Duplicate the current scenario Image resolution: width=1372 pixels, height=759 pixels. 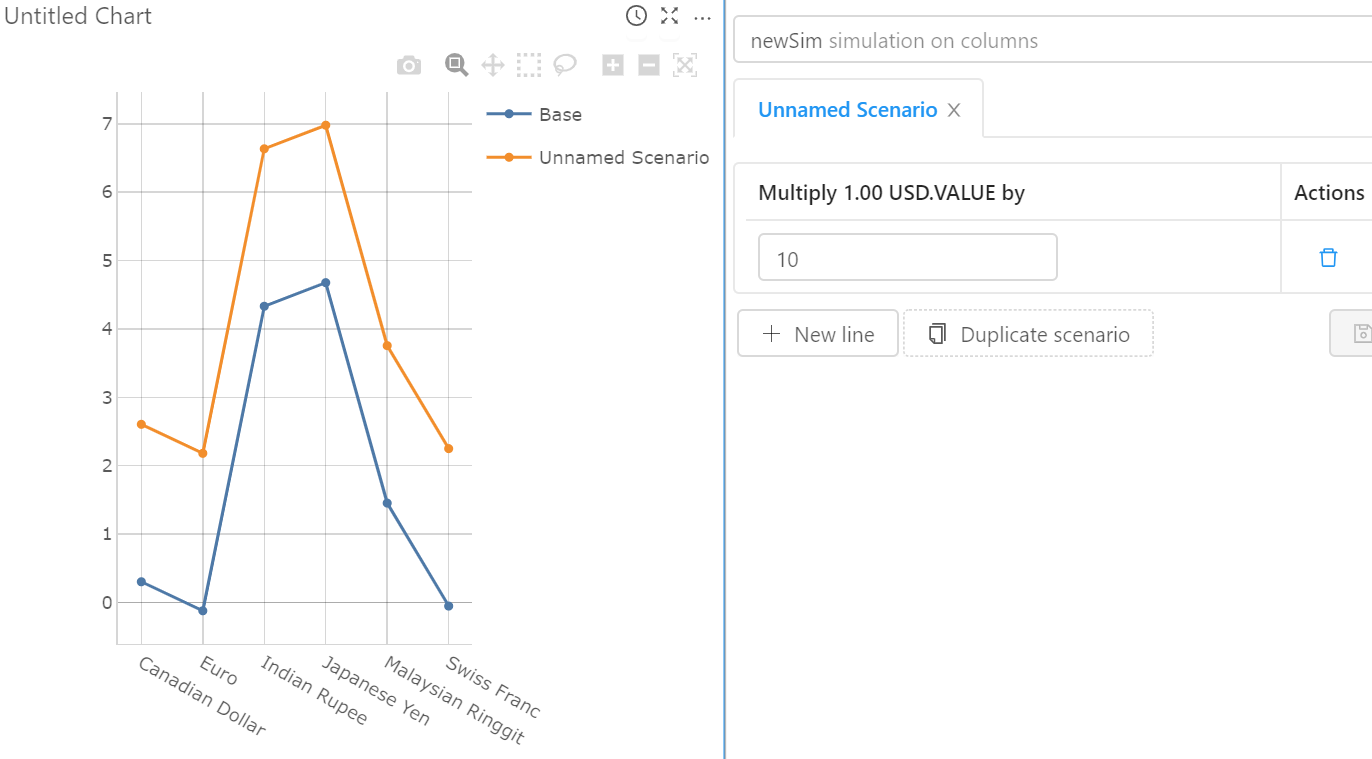pos(1028,333)
